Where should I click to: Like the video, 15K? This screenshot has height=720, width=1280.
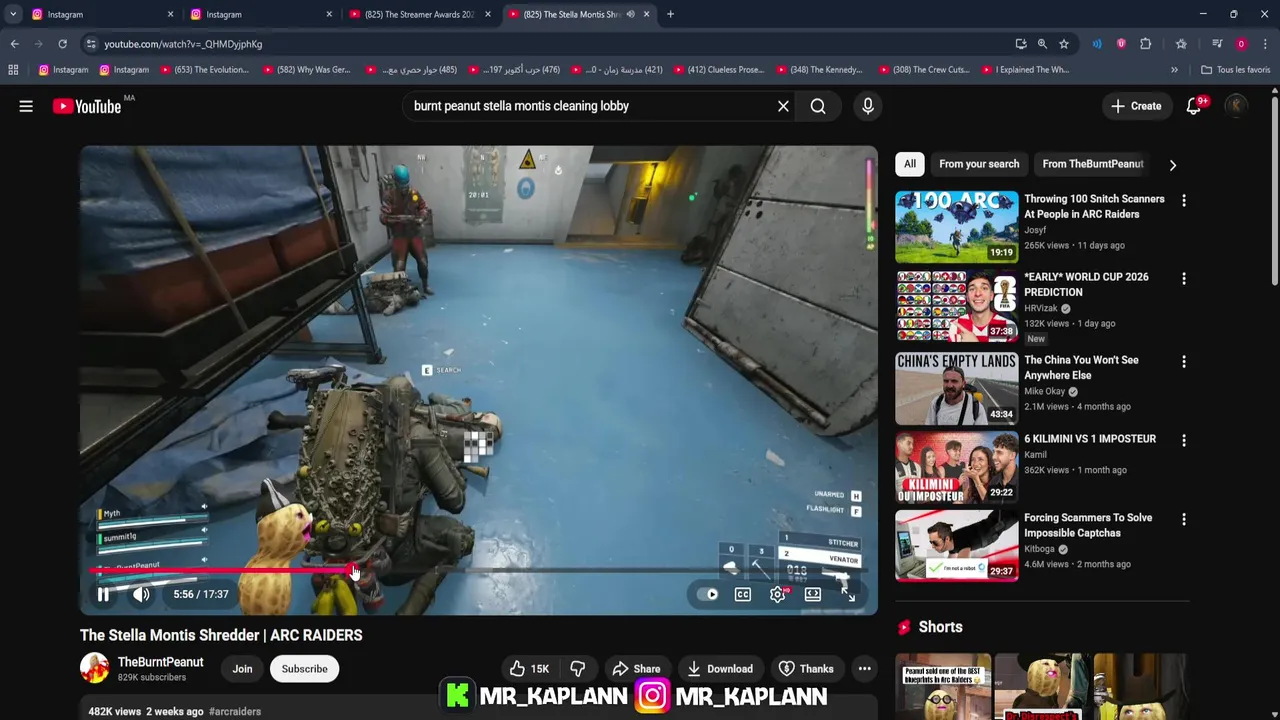528,669
